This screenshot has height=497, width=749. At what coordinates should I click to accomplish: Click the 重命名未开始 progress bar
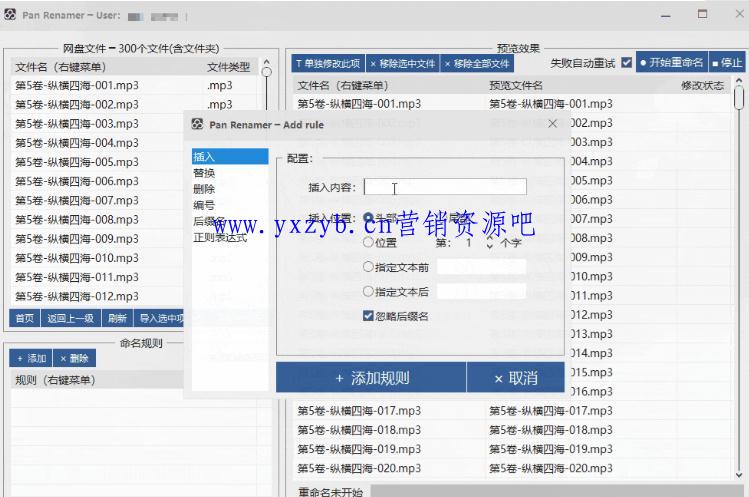(557, 491)
